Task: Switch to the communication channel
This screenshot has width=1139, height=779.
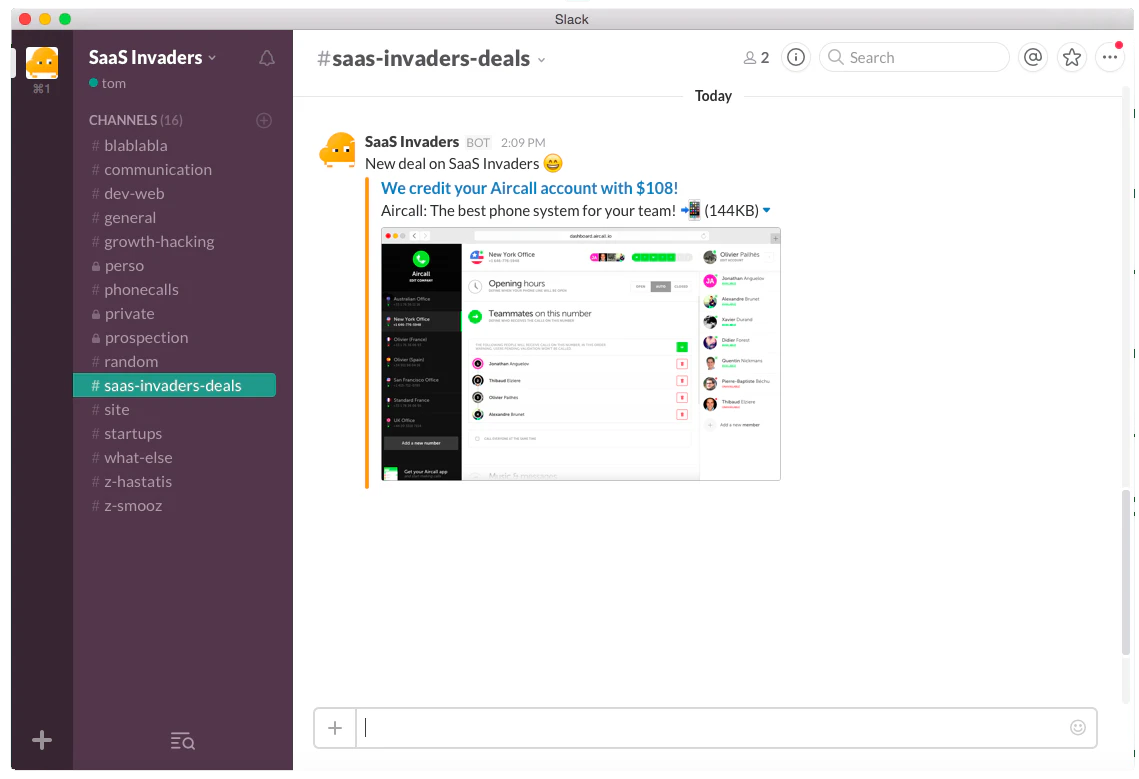Action: (x=158, y=169)
